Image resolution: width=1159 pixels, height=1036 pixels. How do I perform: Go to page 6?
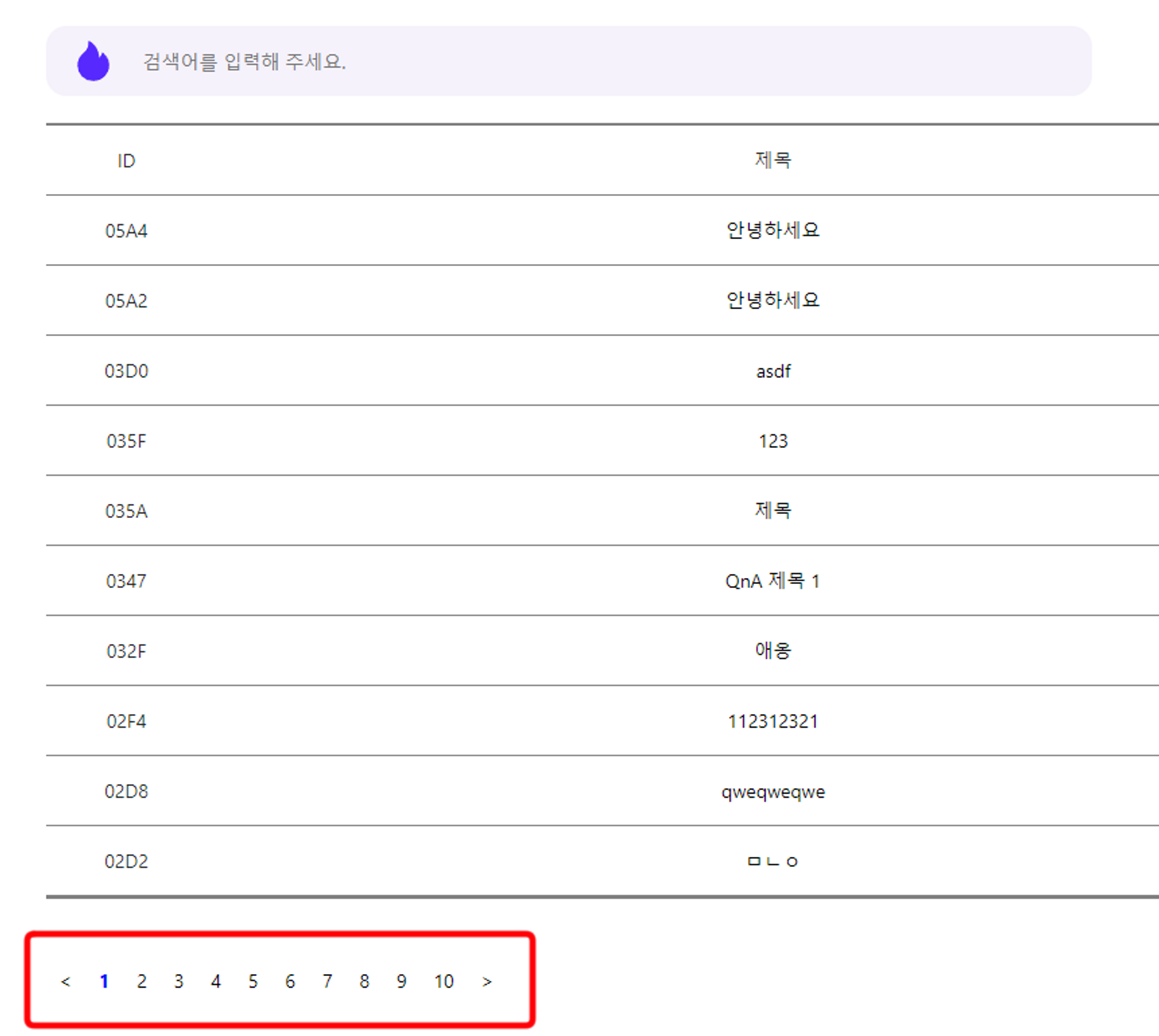(290, 981)
